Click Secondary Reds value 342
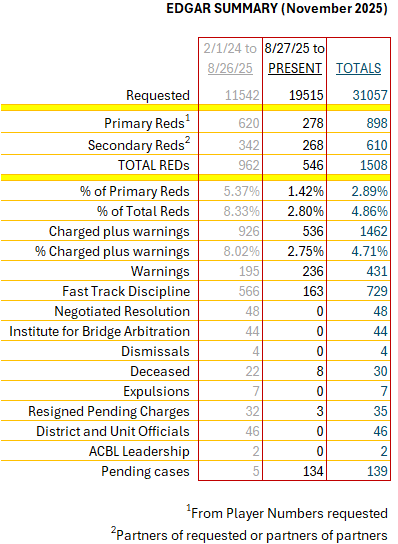The image size is (398, 544). click(249, 145)
